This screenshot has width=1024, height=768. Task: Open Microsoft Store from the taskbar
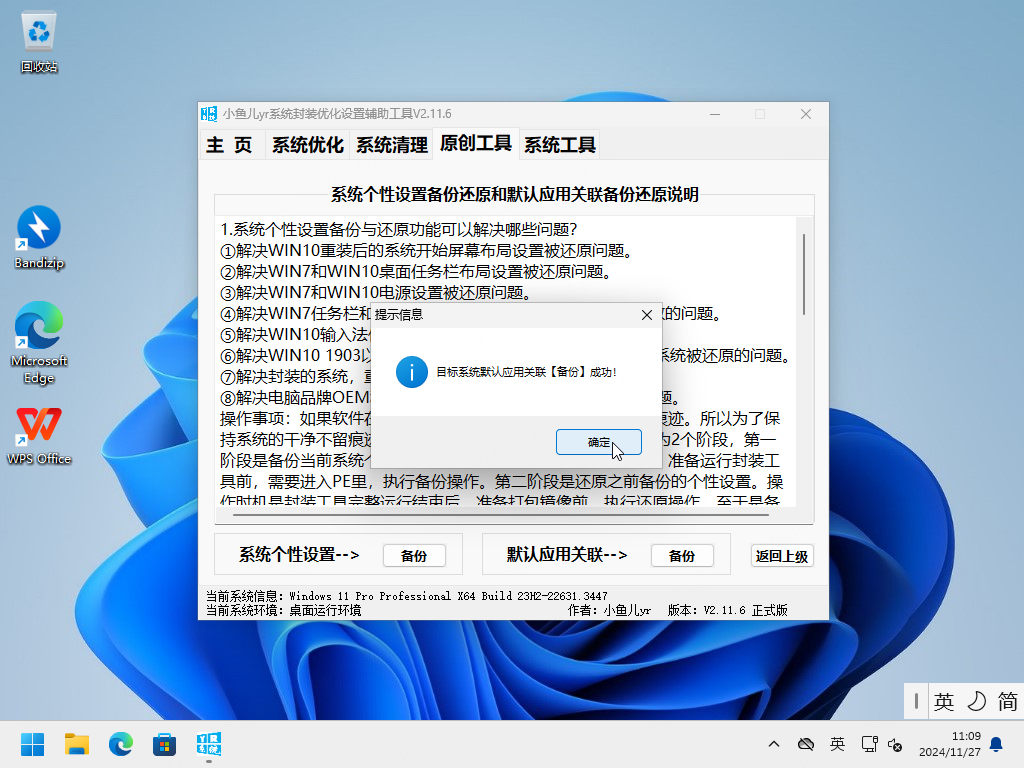point(164,744)
